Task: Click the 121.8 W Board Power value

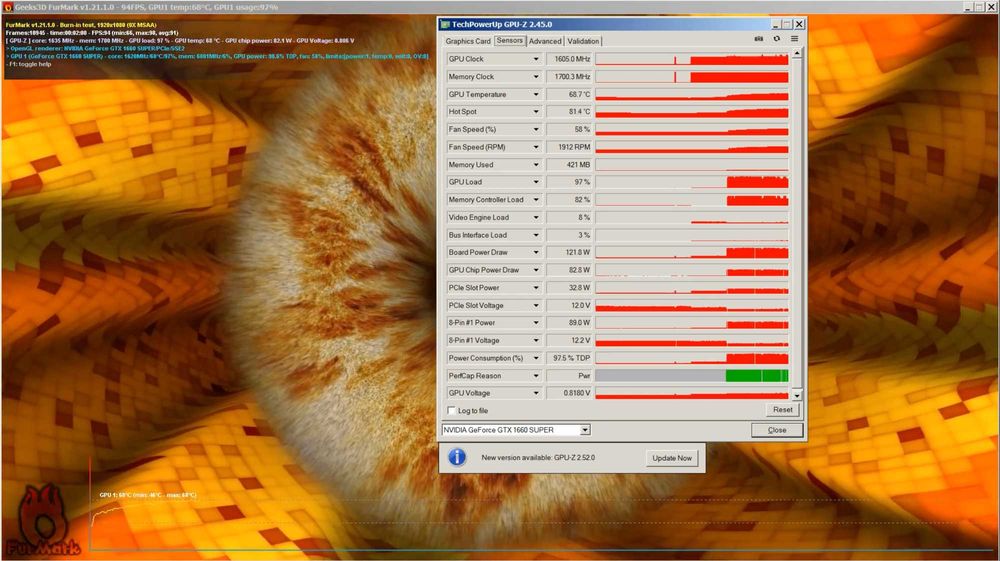Action: (x=569, y=252)
